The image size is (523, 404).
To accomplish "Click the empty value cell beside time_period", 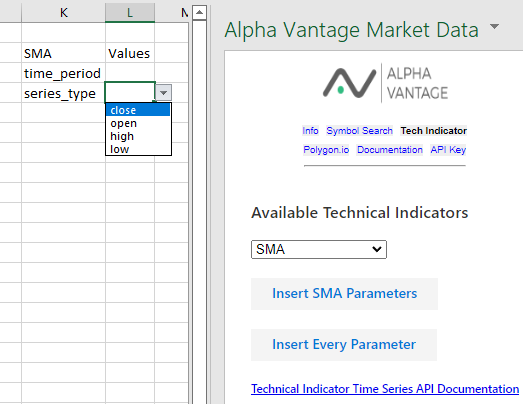I will tap(130, 73).
